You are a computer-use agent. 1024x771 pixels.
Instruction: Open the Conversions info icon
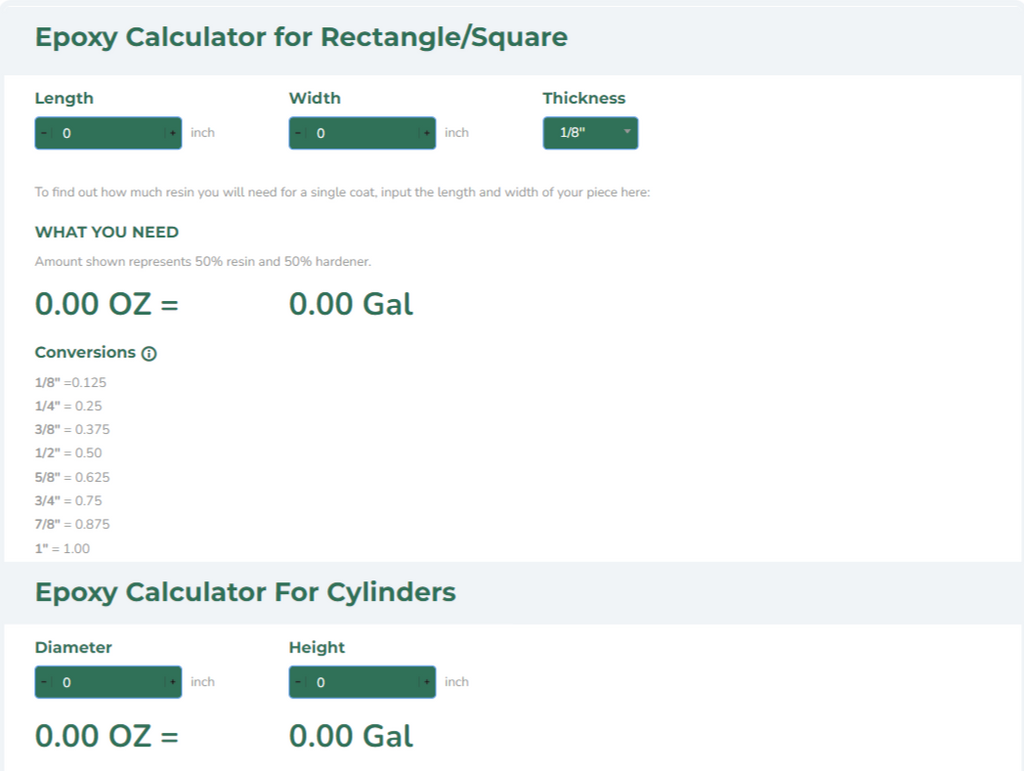149,354
